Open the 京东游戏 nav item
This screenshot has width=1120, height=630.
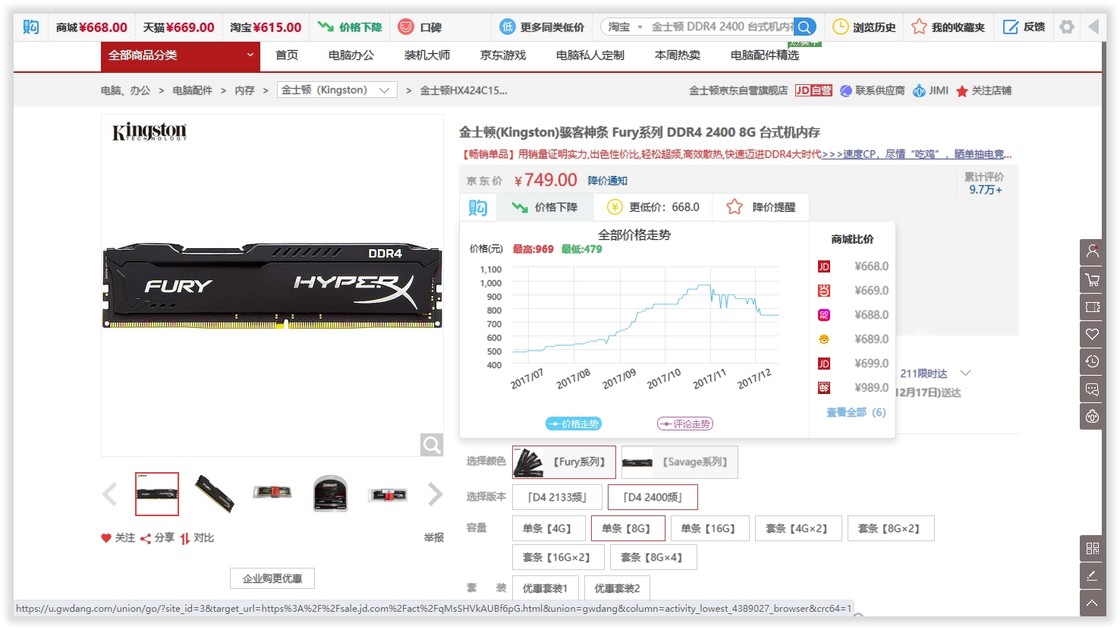pyautogui.click(x=503, y=55)
